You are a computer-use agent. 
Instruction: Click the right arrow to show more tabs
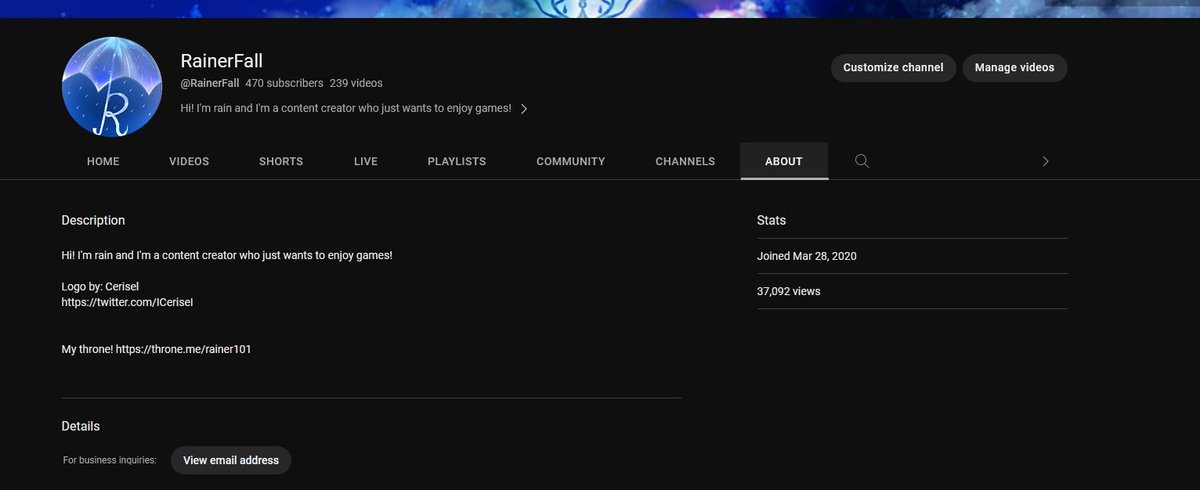1045,161
